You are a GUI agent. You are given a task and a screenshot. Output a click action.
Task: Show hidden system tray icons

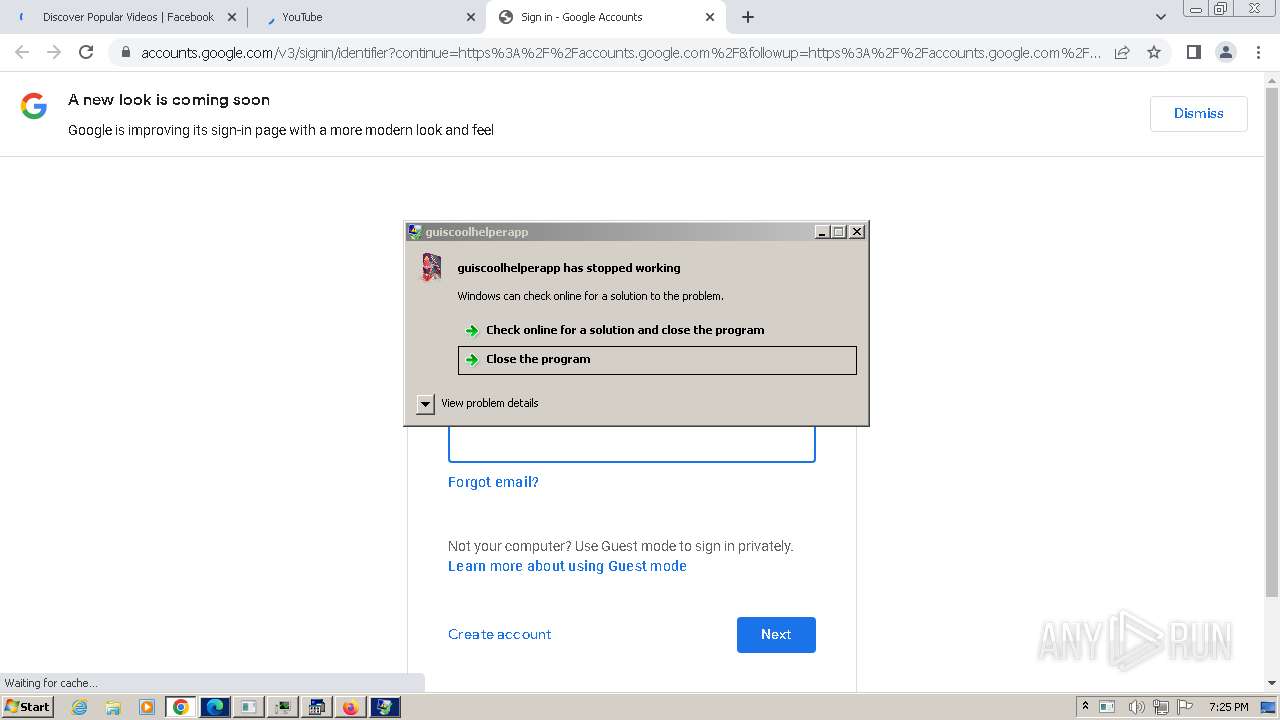pos(1085,707)
